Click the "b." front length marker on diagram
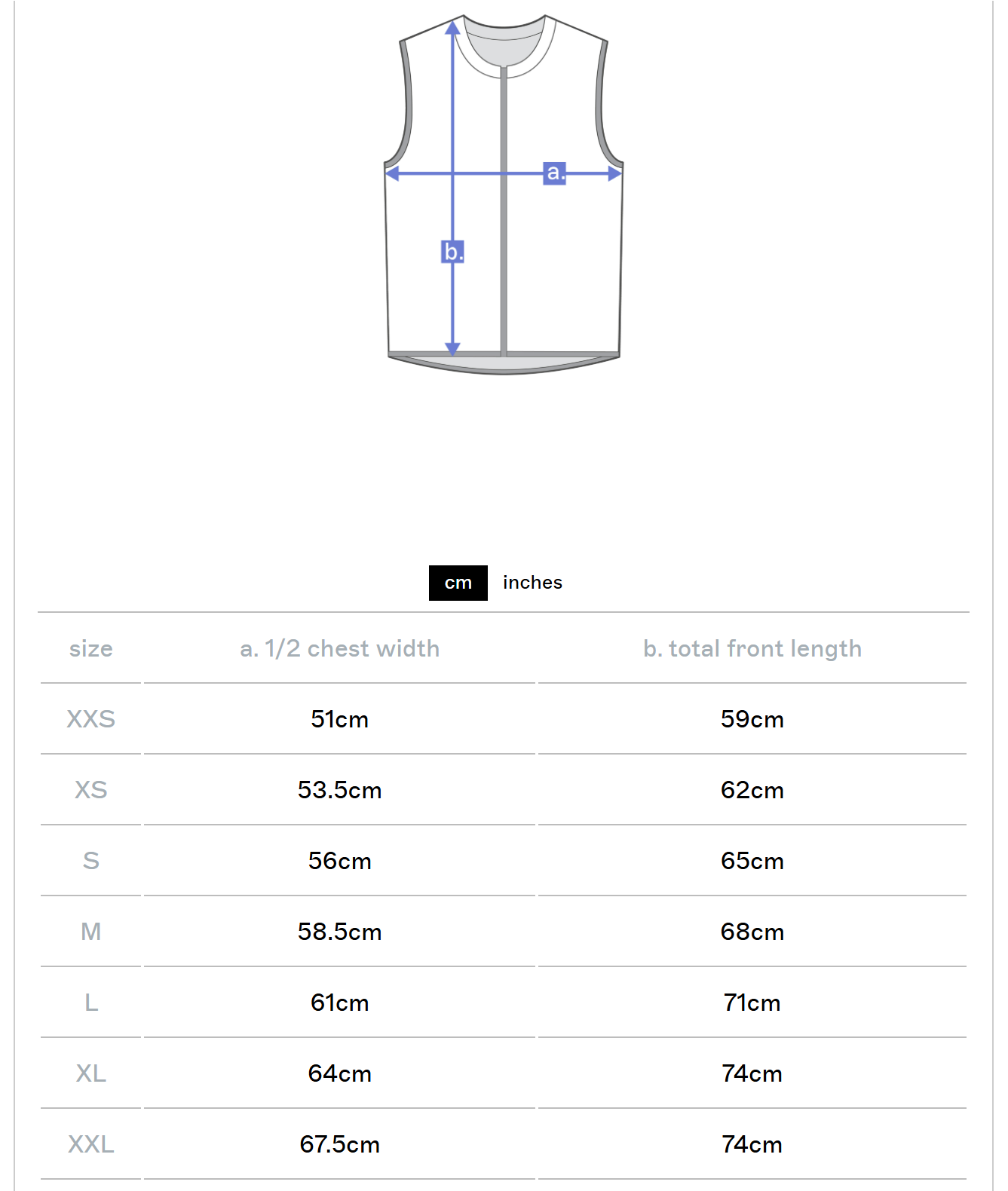Screen dimensions: 1008x1191 452,251
